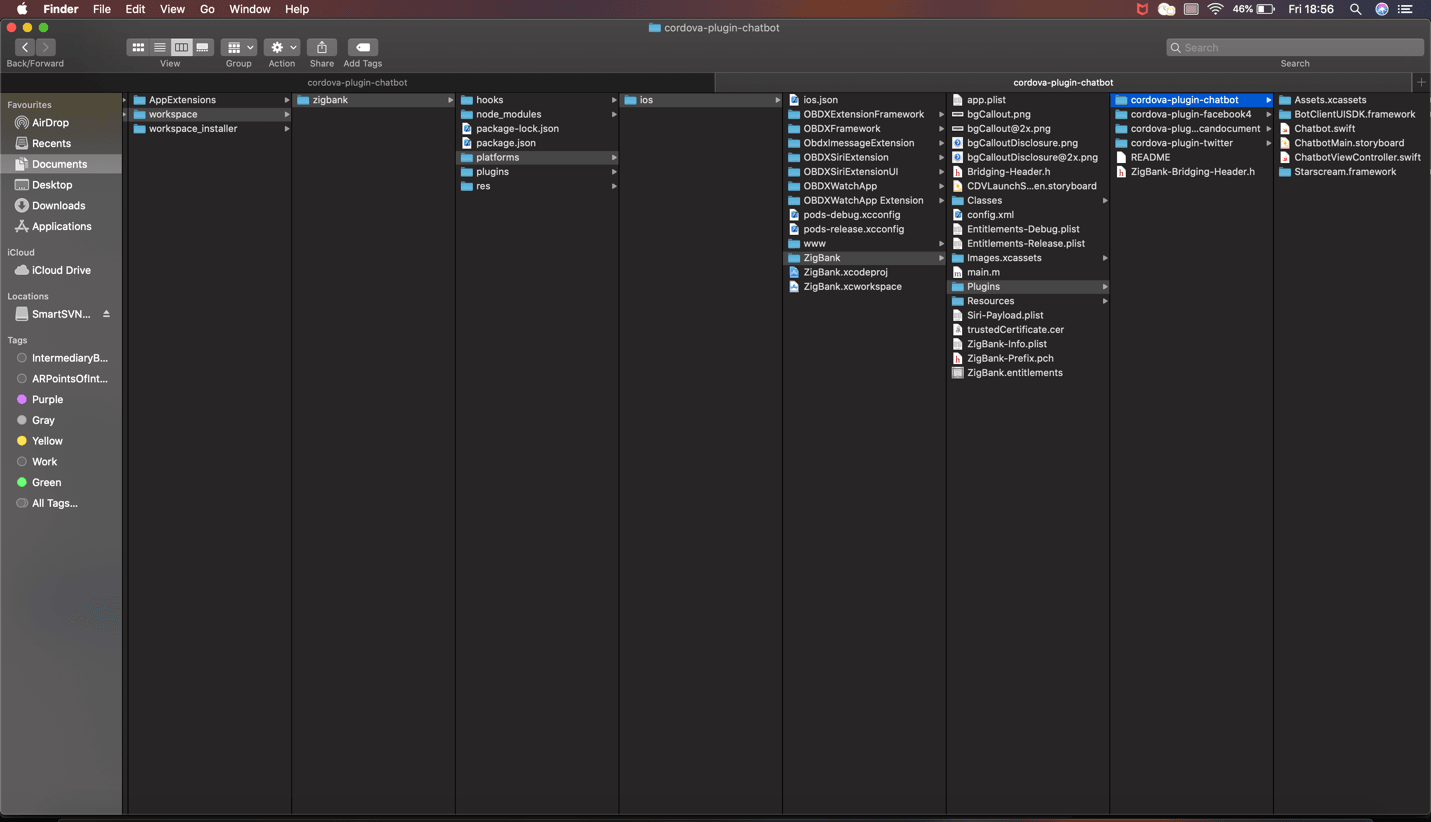Select the Chatbot.swift file
The image size is (1431, 822).
click(1324, 129)
